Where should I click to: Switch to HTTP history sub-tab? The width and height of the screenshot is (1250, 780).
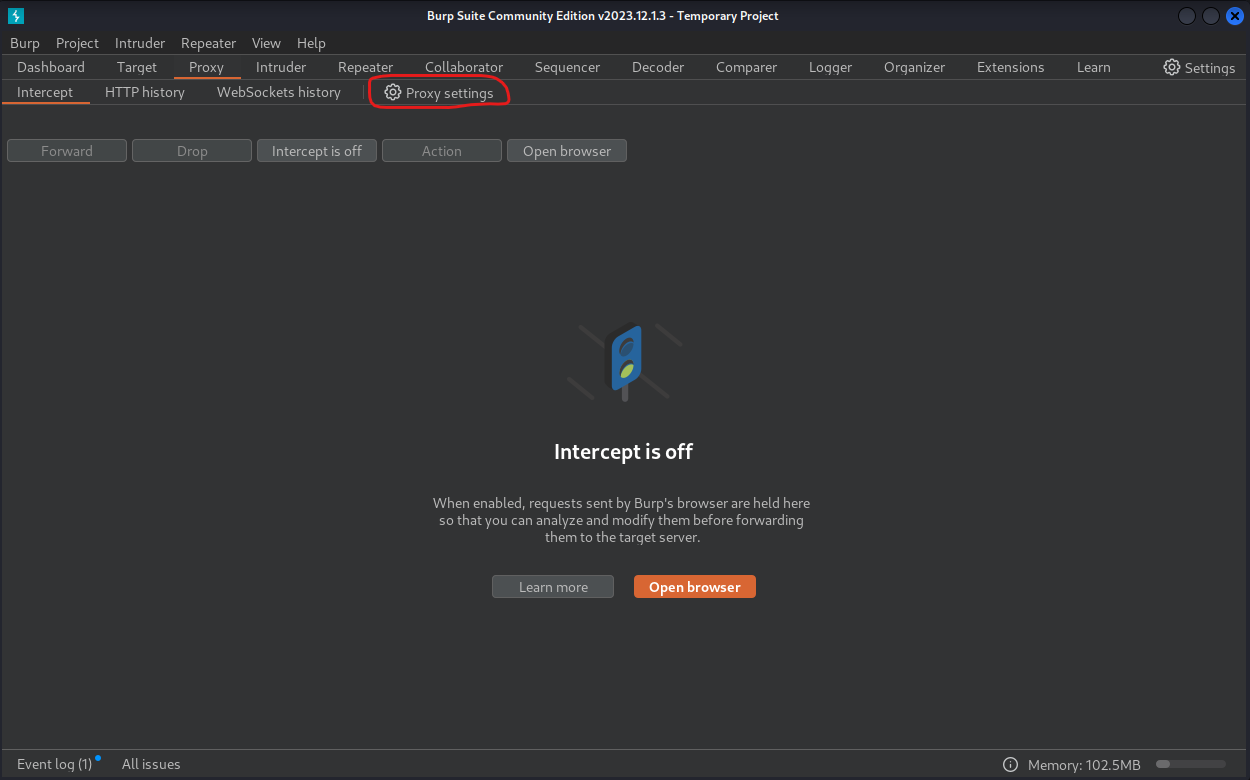145,92
